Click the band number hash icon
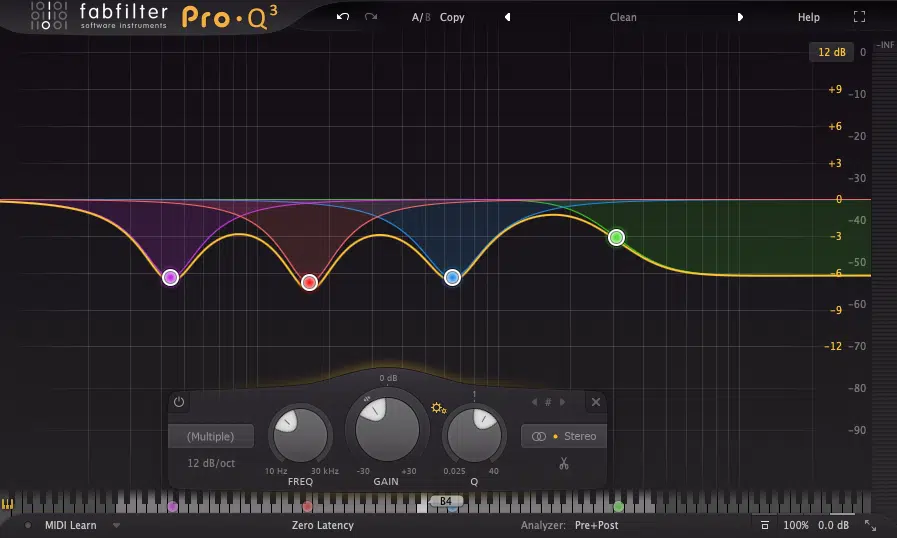 point(548,402)
